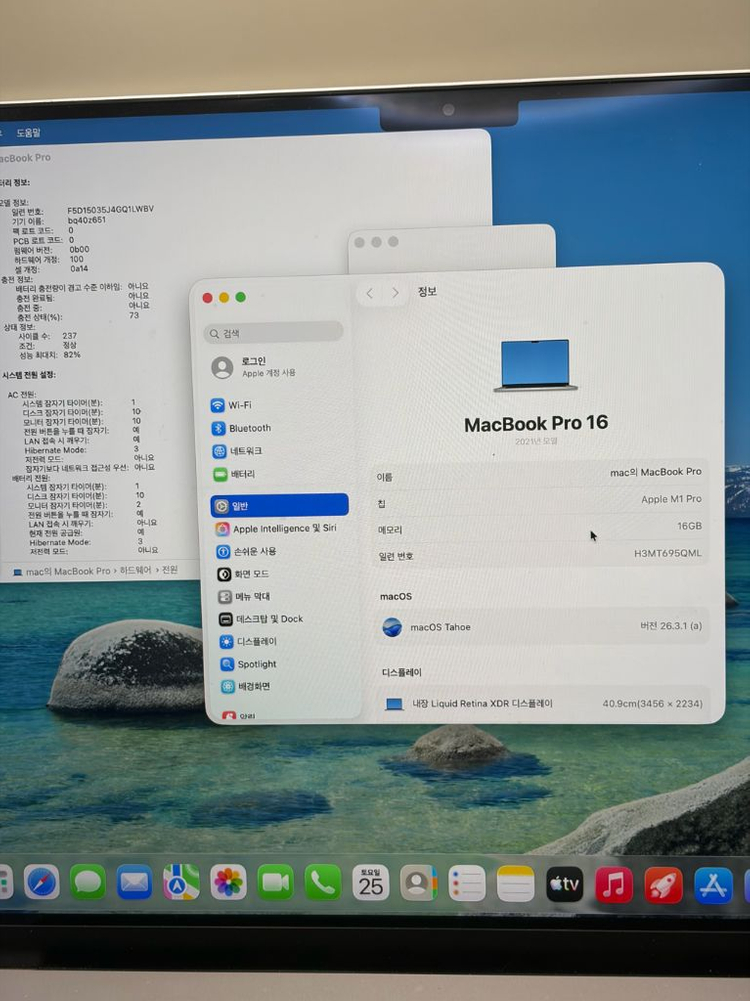Click battery serial F5D15035J4GQ1LWBV in System Information
The width and height of the screenshot is (750, 1001).
click(x=110, y=209)
